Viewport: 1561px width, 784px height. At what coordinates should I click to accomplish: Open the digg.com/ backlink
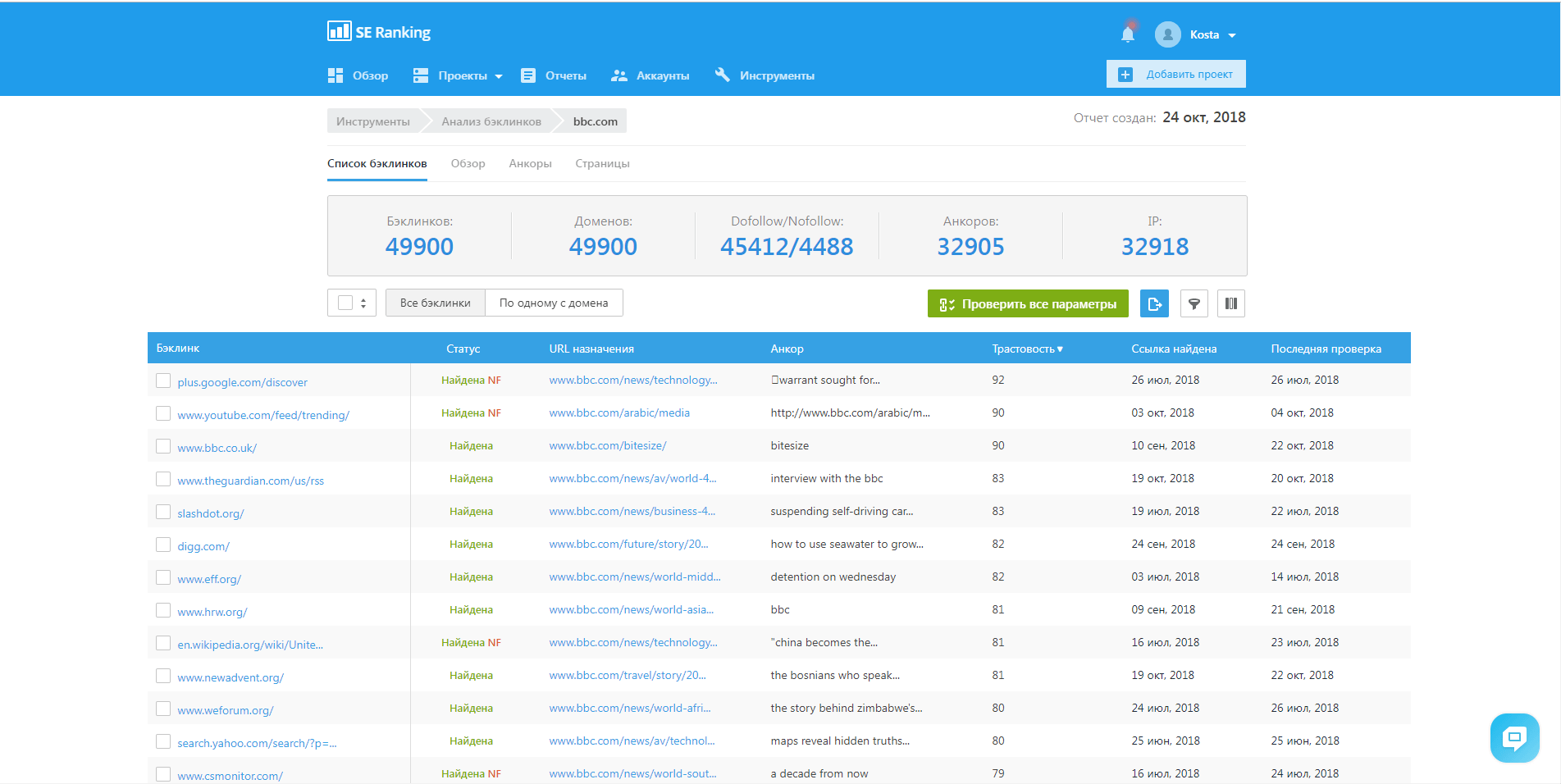pos(203,546)
